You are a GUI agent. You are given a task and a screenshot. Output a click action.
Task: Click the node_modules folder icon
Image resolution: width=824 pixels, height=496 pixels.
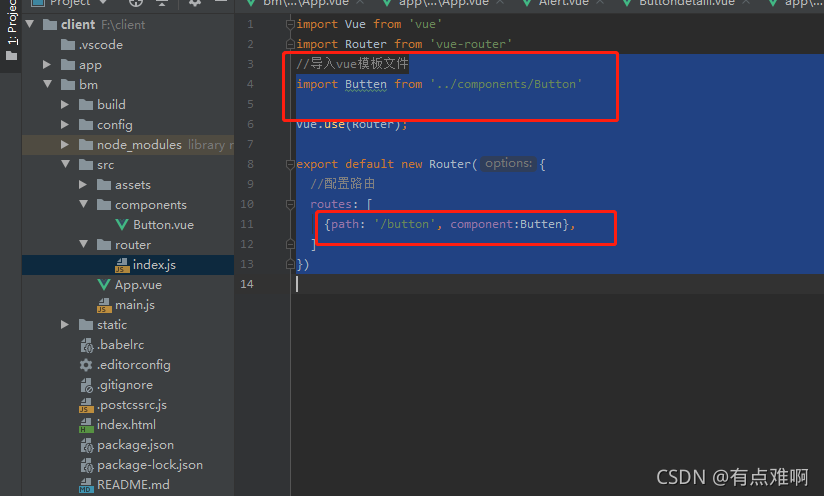pos(86,144)
